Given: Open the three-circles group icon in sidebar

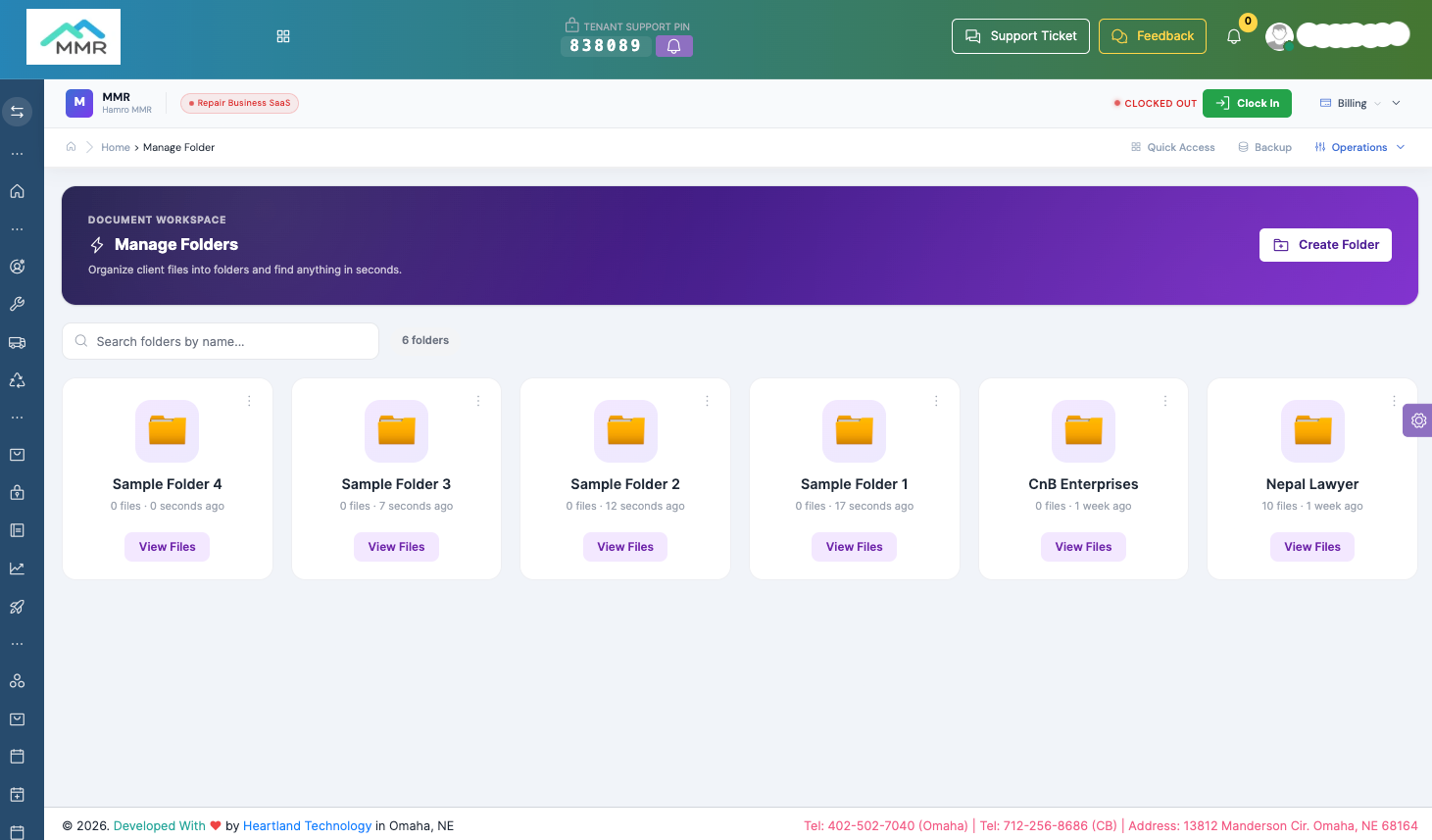Looking at the screenshot, I should (17, 681).
